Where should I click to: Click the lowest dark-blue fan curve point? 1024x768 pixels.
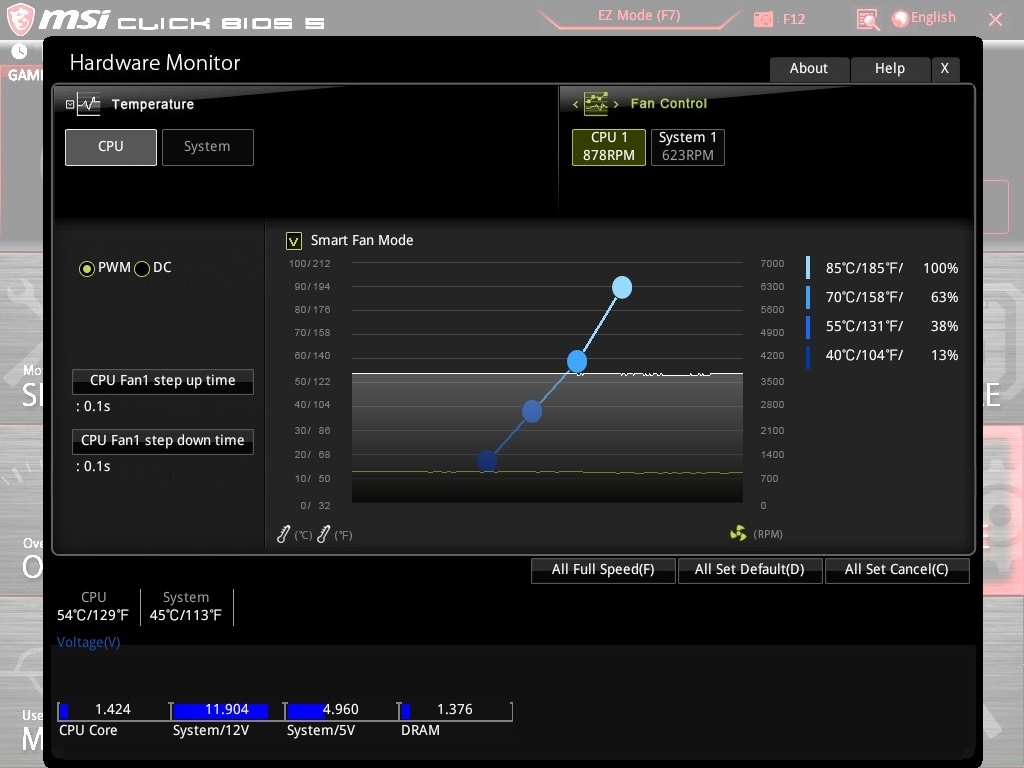[487, 461]
